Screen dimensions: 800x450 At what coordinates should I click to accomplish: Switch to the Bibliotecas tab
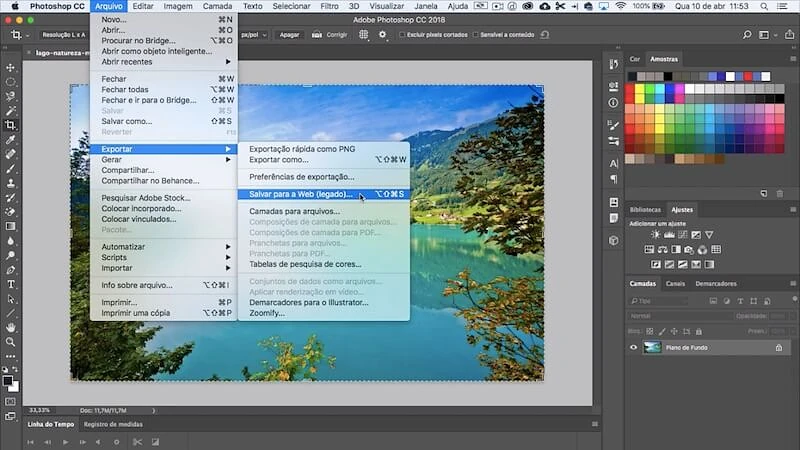coord(645,210)
